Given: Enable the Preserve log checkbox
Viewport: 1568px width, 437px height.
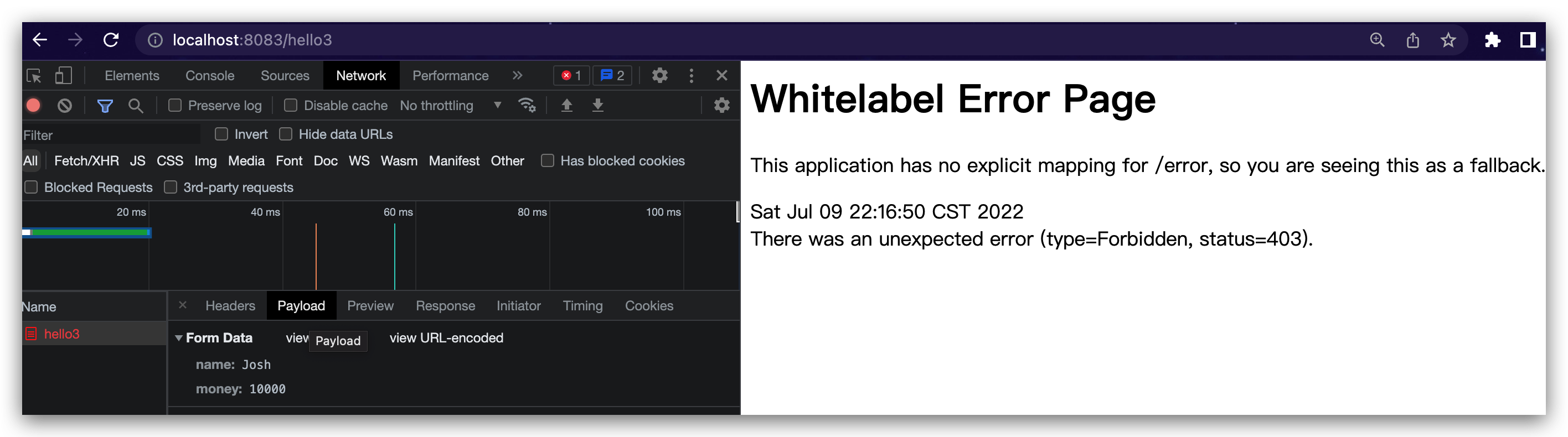Looking at the screenshot, I should pyautogui.click(x=176, y=106).
